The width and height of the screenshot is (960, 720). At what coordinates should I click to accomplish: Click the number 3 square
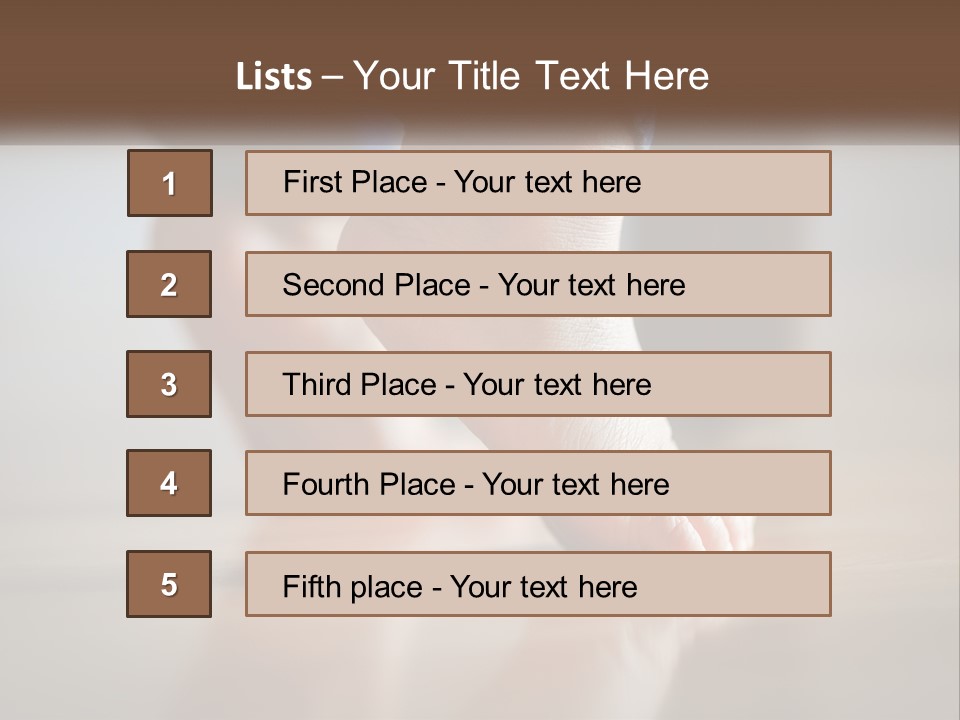(169, 384)
